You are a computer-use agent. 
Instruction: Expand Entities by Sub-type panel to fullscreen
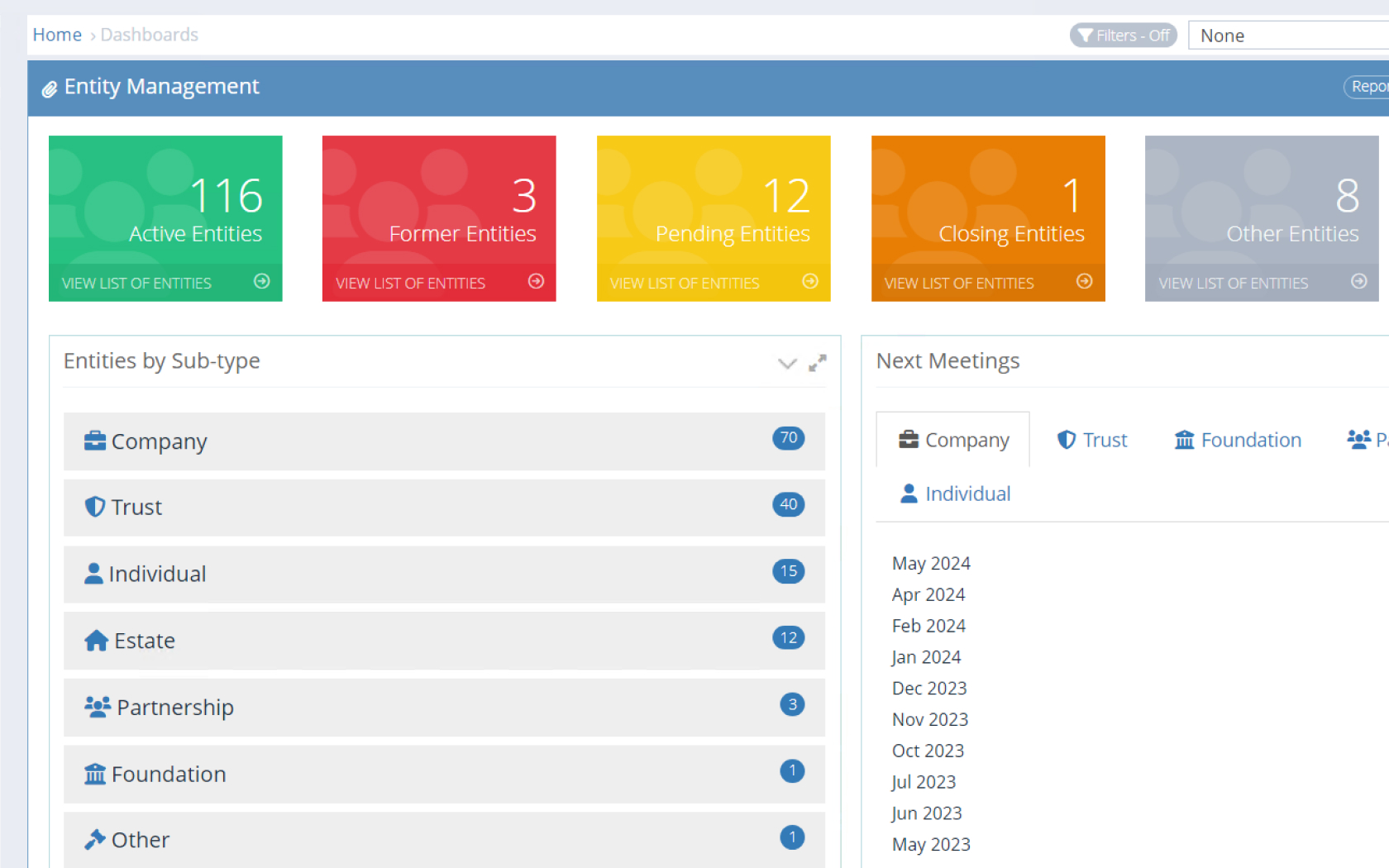click(x=817, y=364)
